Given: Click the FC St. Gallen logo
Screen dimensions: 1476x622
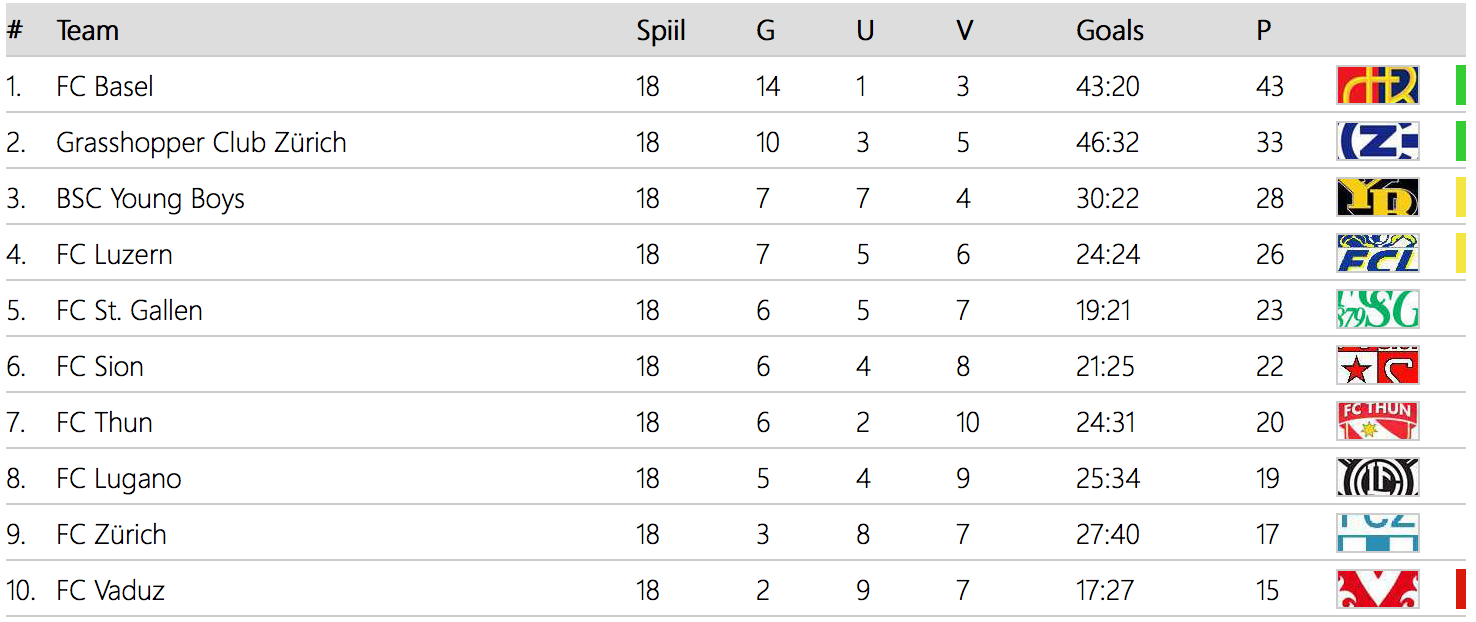Looking at the screenshot, I should click(1377, 310).
